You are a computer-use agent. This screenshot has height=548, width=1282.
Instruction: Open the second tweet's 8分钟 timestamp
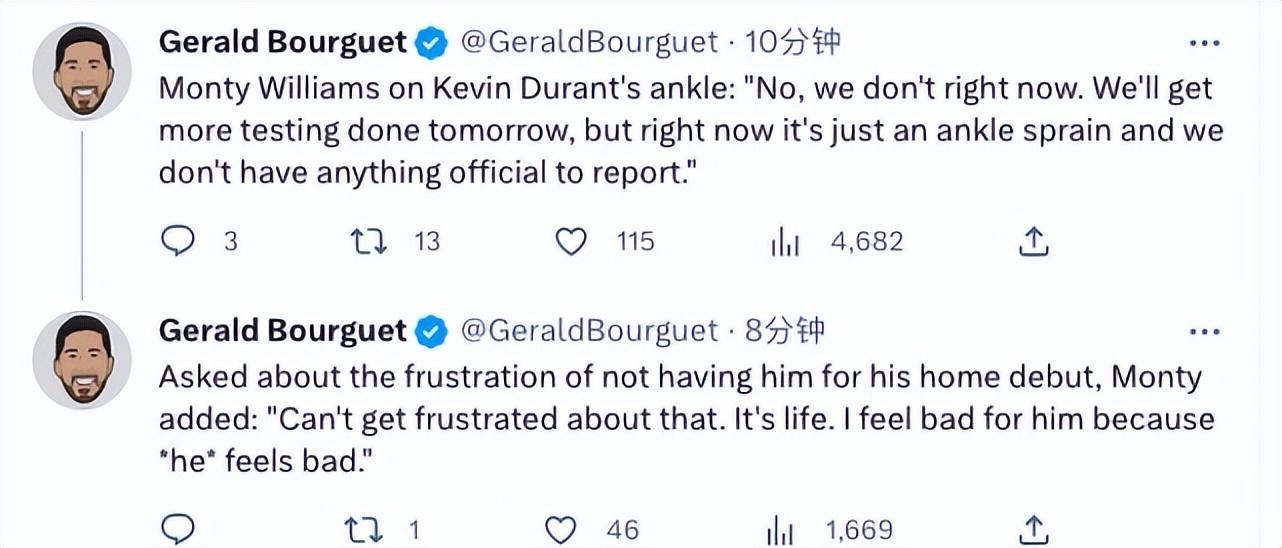click(785, 330)
